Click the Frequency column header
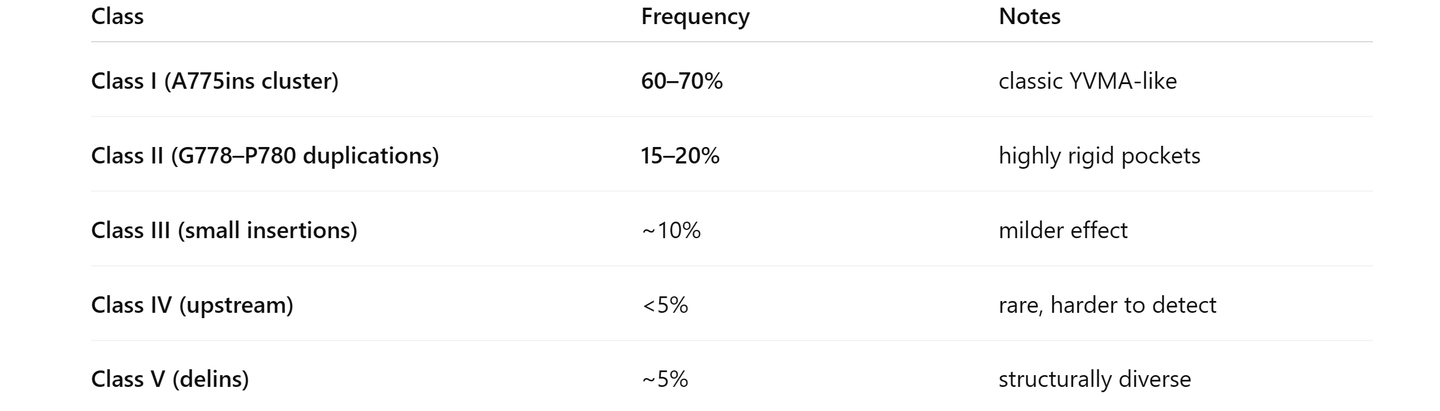The height and width of the screenshot is (411, 1440). pos(695,16)
